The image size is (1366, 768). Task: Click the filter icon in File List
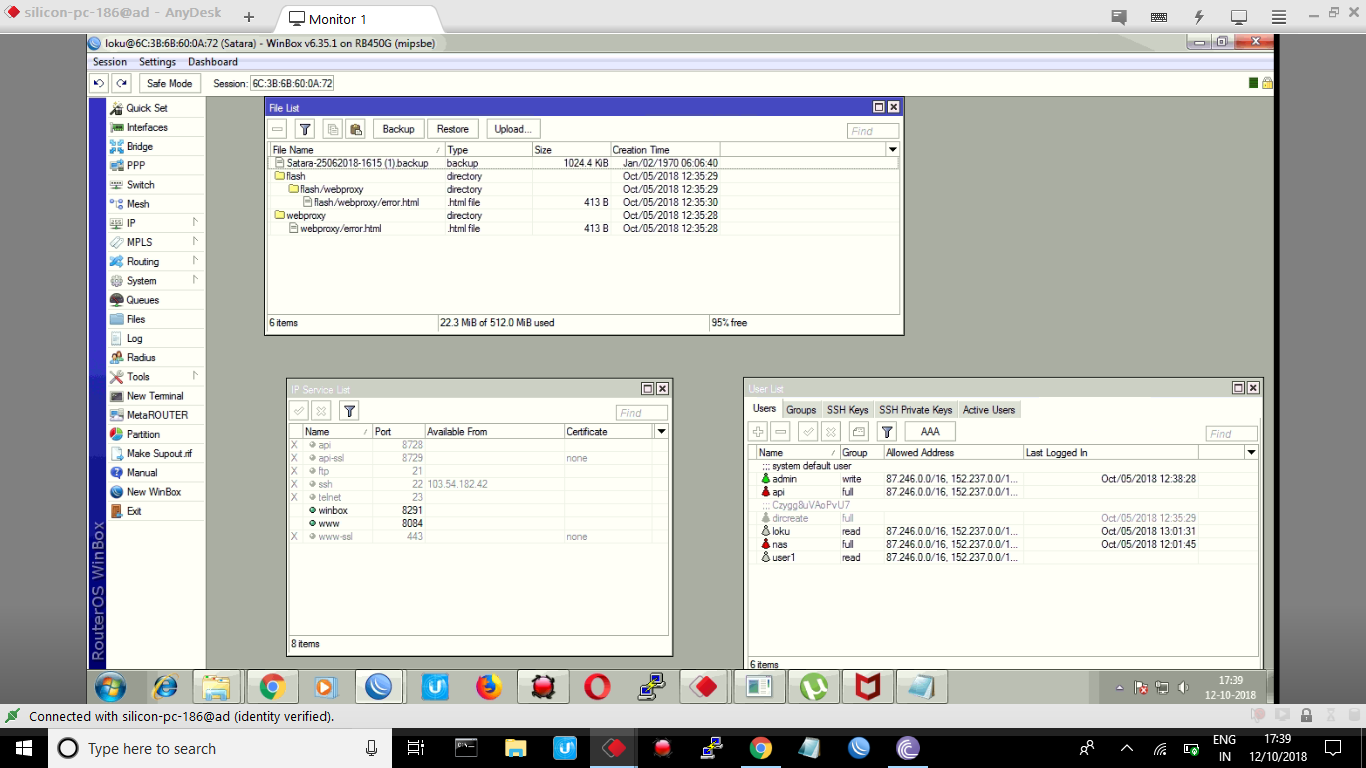pyautogui.click(x=306, y=129)
